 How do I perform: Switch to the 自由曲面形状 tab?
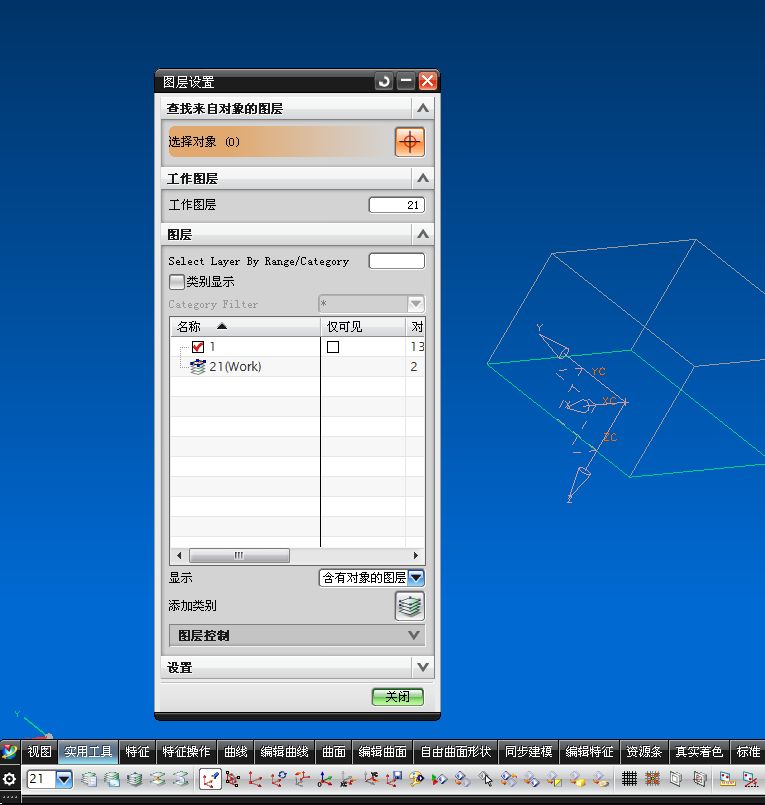click(456, 752)
